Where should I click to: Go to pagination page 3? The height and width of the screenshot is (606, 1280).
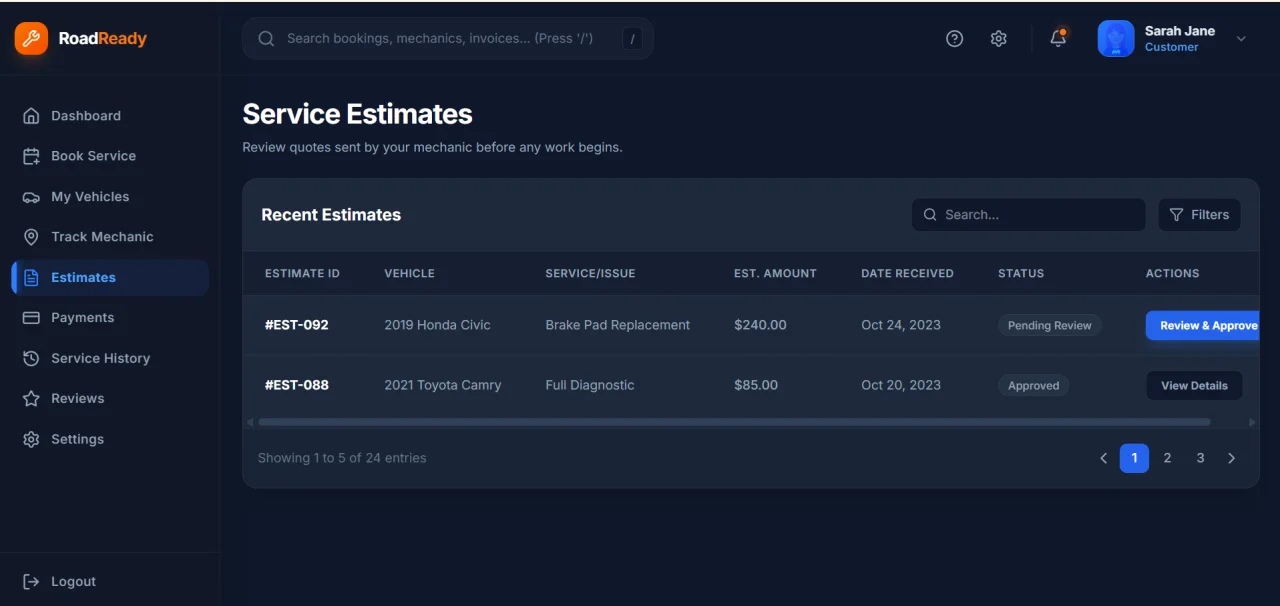click(x=1200, y=458)
